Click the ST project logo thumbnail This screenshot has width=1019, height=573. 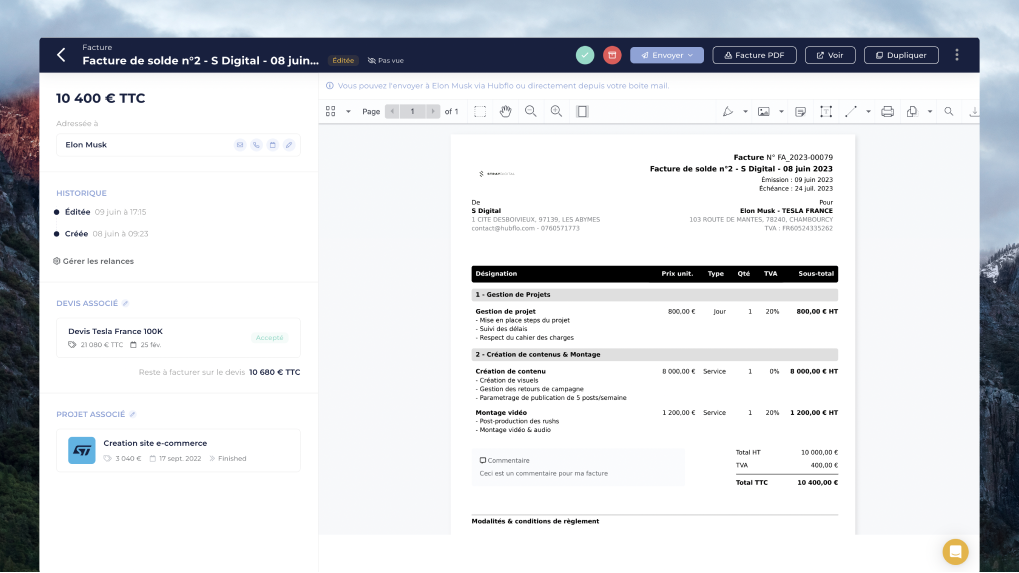(82, 450)
